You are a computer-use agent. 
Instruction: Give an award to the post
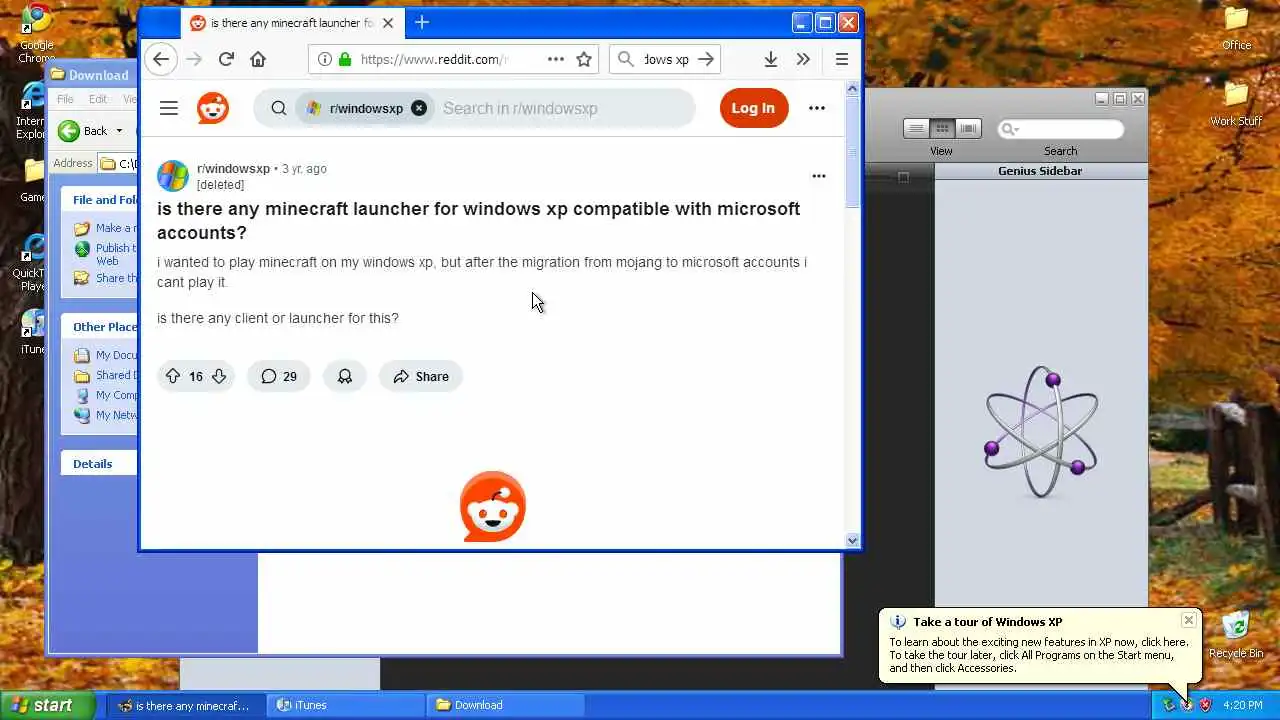click(x=345, y=376)
